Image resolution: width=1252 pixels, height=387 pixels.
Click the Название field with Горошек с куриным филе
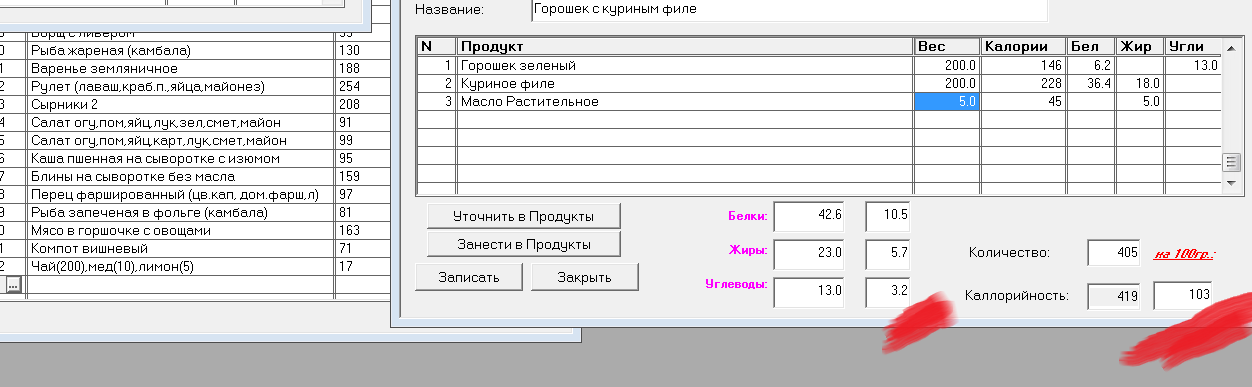[789, 9]
